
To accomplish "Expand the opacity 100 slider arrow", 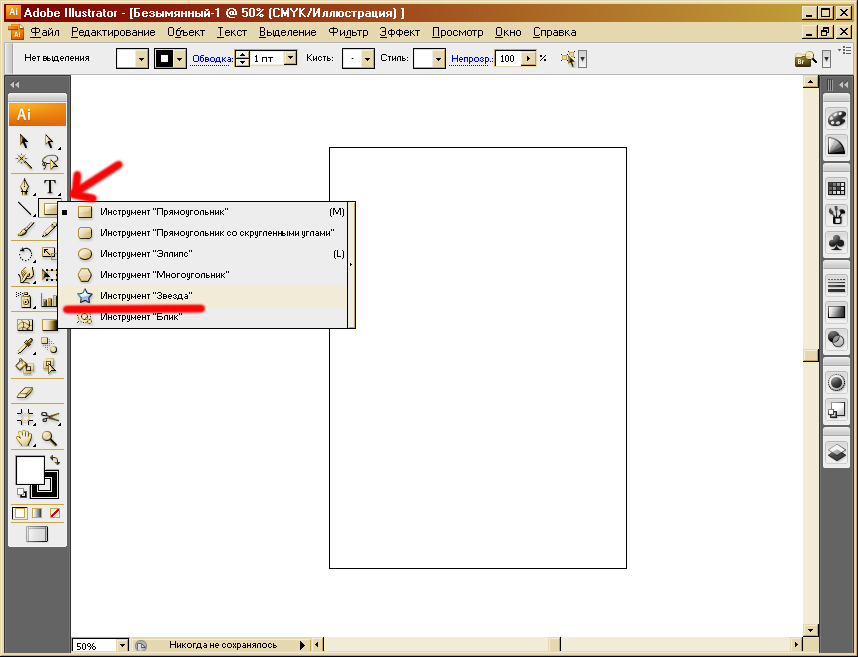I will tap(529, 58).
